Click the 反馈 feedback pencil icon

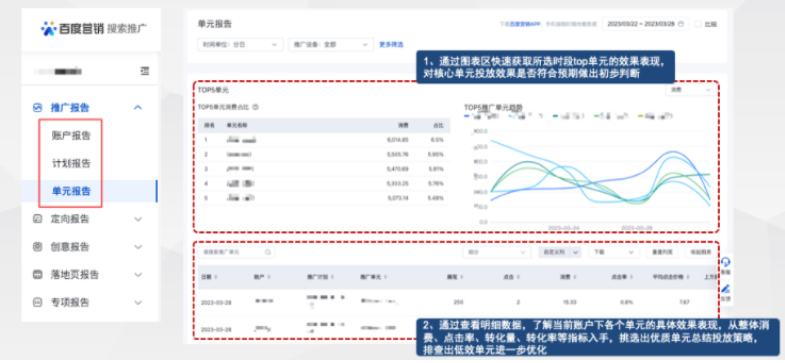pyautogui.click(x=725, y=289)
